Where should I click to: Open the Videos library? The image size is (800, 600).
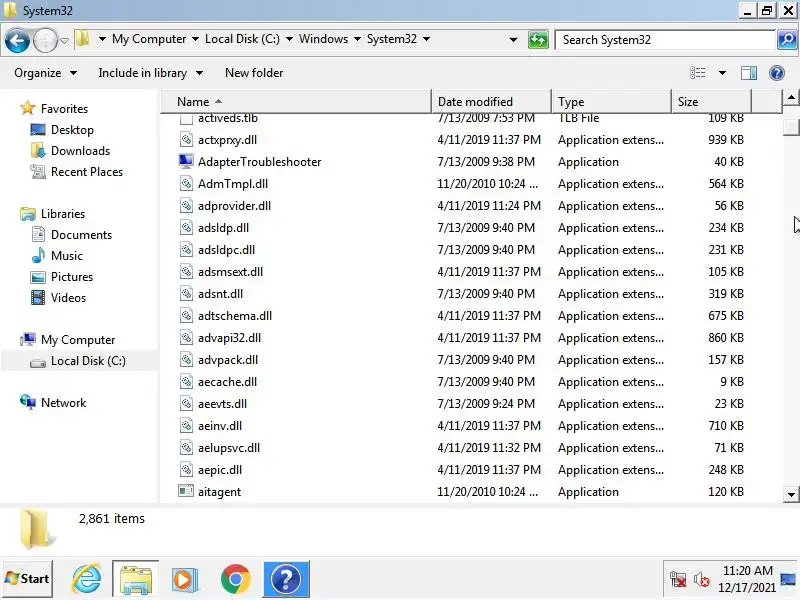[68, 297]
